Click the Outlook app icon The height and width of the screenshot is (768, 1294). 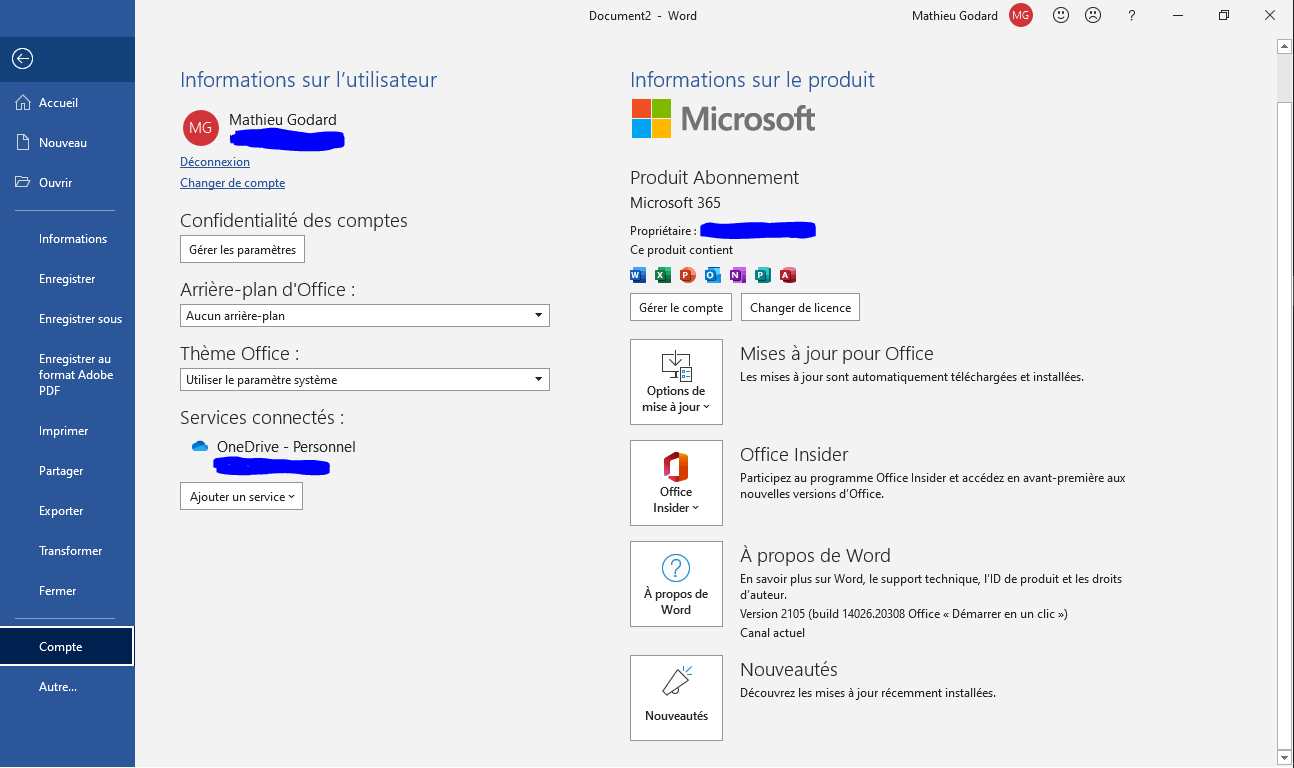pyautogui.click(x=713, y=275)
